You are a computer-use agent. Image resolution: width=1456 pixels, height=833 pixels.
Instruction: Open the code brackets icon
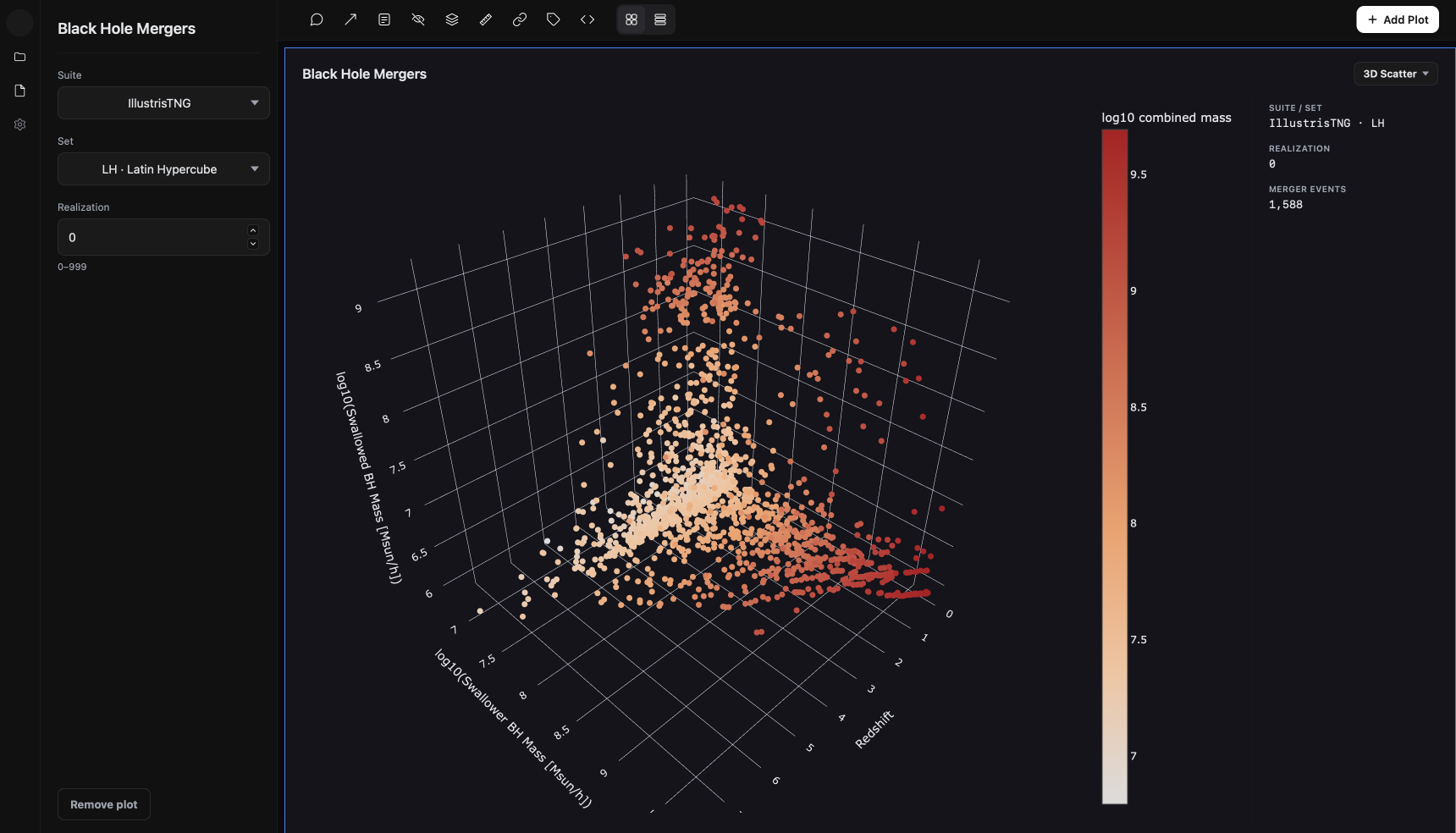coord(587,19)
